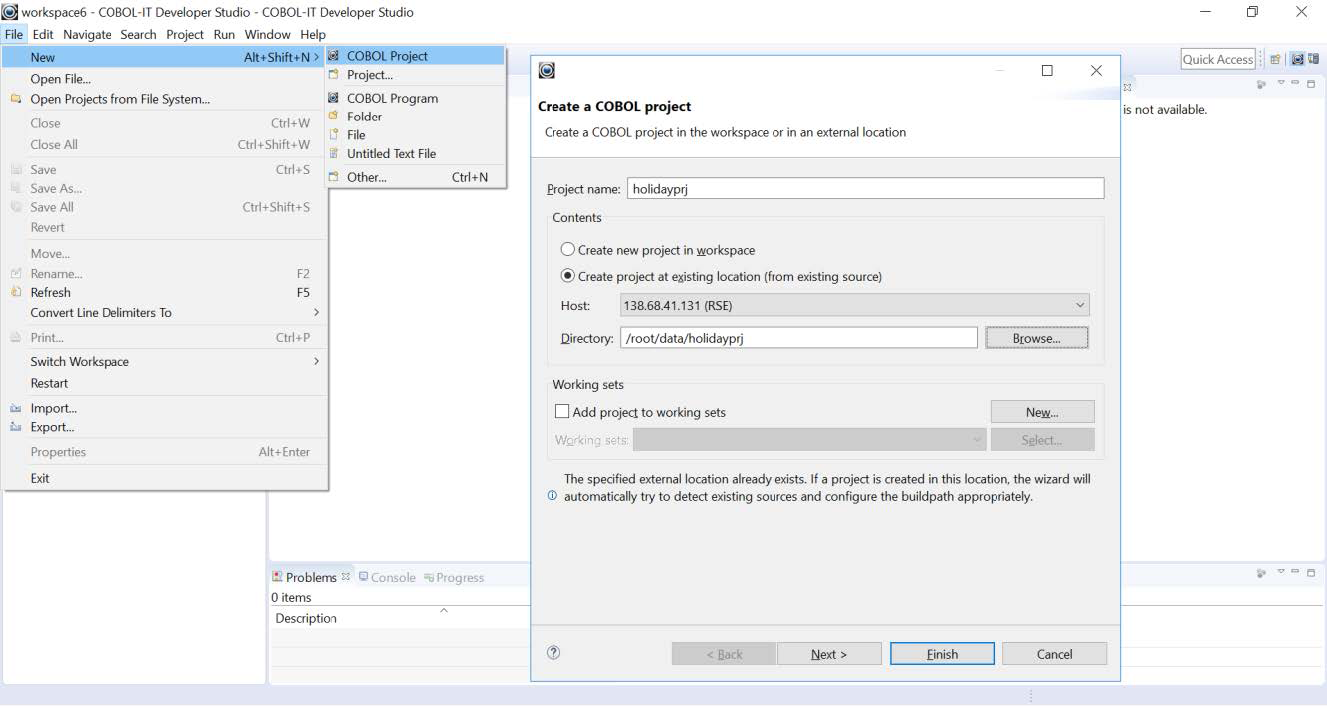The image size is (1327, 708).
Task: Expand the Switch Workspace submenu
Action: pos(79,361)
